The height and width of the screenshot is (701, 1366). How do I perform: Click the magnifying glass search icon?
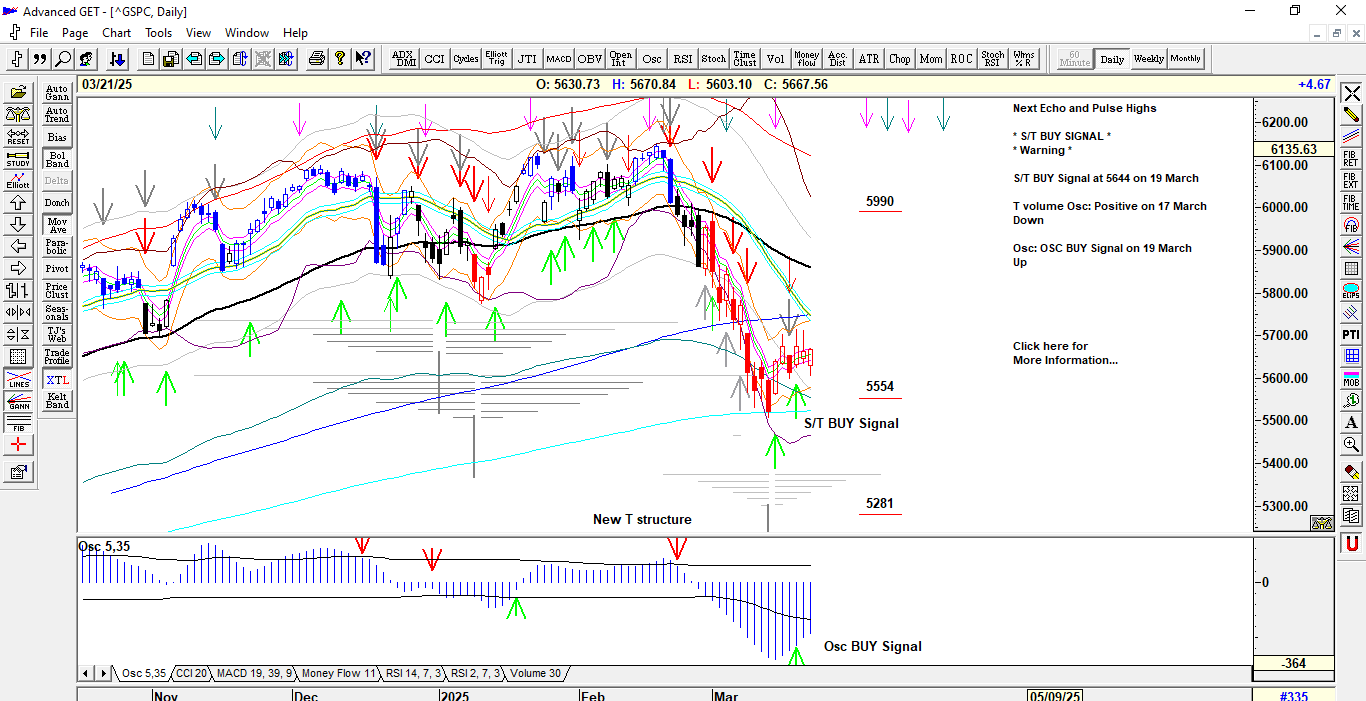63,59
